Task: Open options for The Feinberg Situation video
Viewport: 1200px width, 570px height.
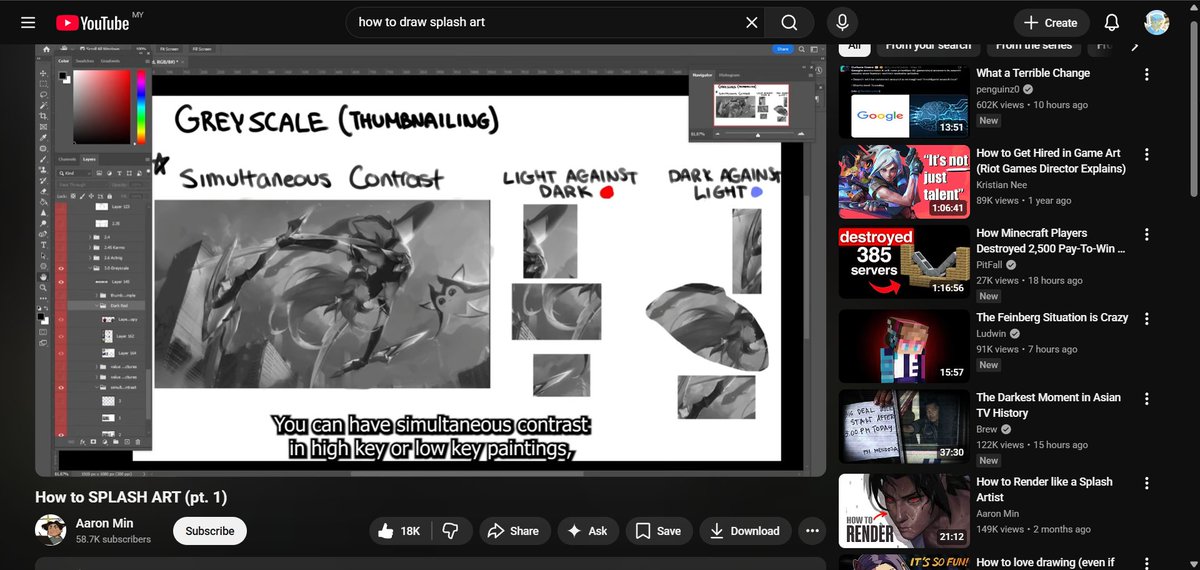Action: (1147, 318)
